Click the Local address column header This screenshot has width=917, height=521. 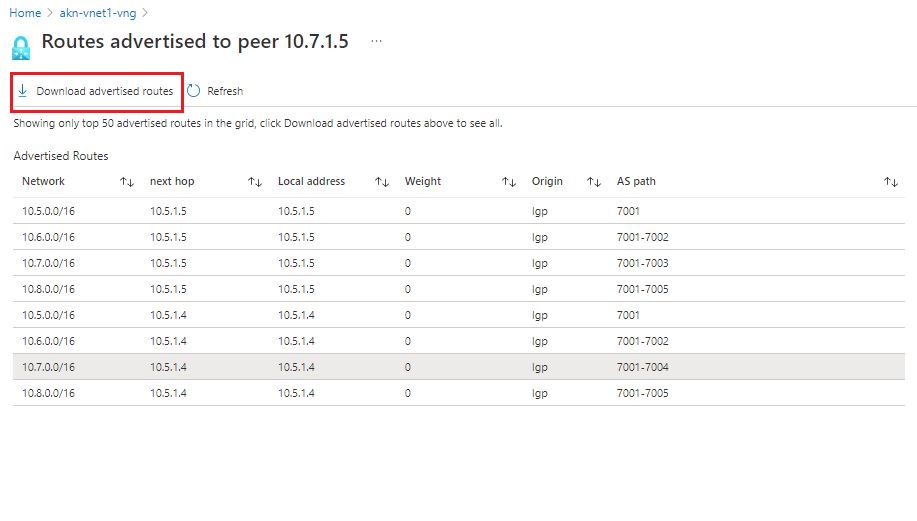[x=311, y=181]
